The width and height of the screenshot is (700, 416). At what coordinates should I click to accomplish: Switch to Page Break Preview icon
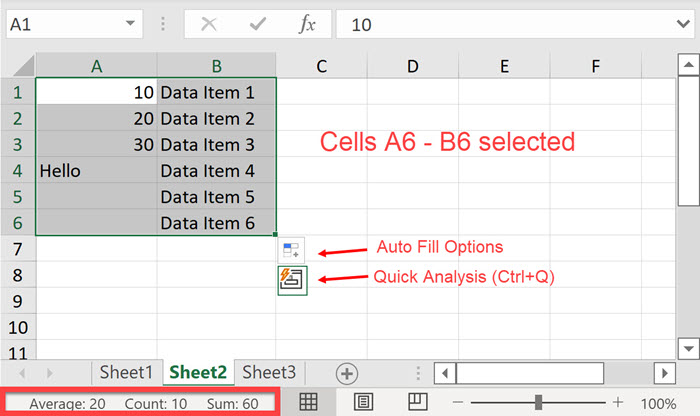418,401
